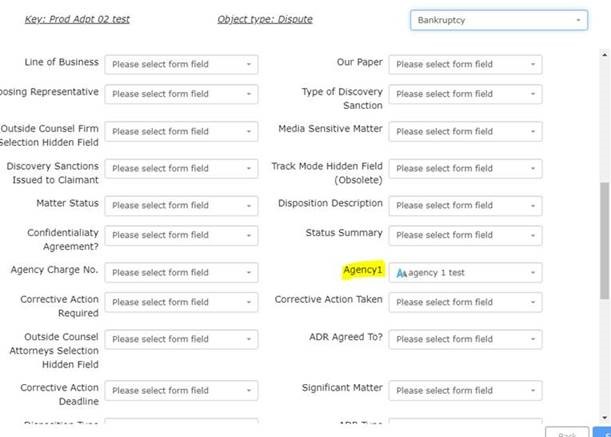This screenshot has width=611, height=437.
Task: Click the Back button at bottom
Action: [566, 433]
